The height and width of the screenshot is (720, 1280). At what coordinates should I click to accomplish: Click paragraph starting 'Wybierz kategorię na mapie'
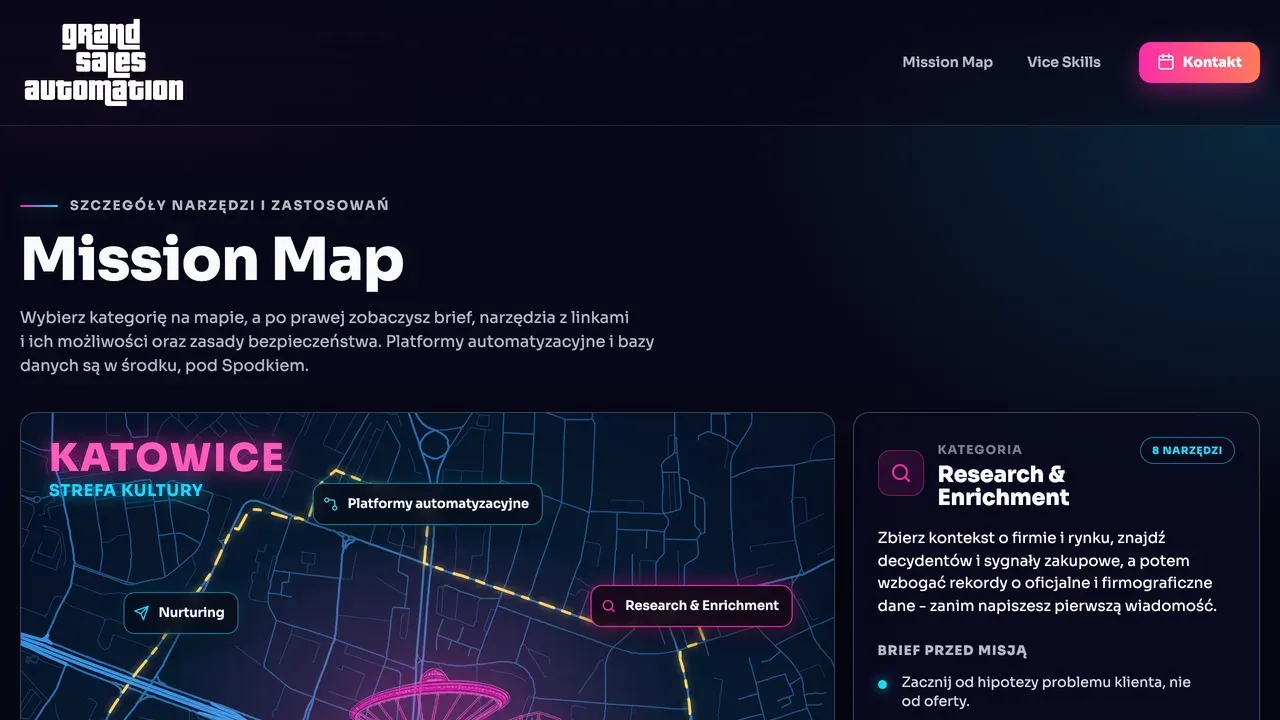[337, 341]
